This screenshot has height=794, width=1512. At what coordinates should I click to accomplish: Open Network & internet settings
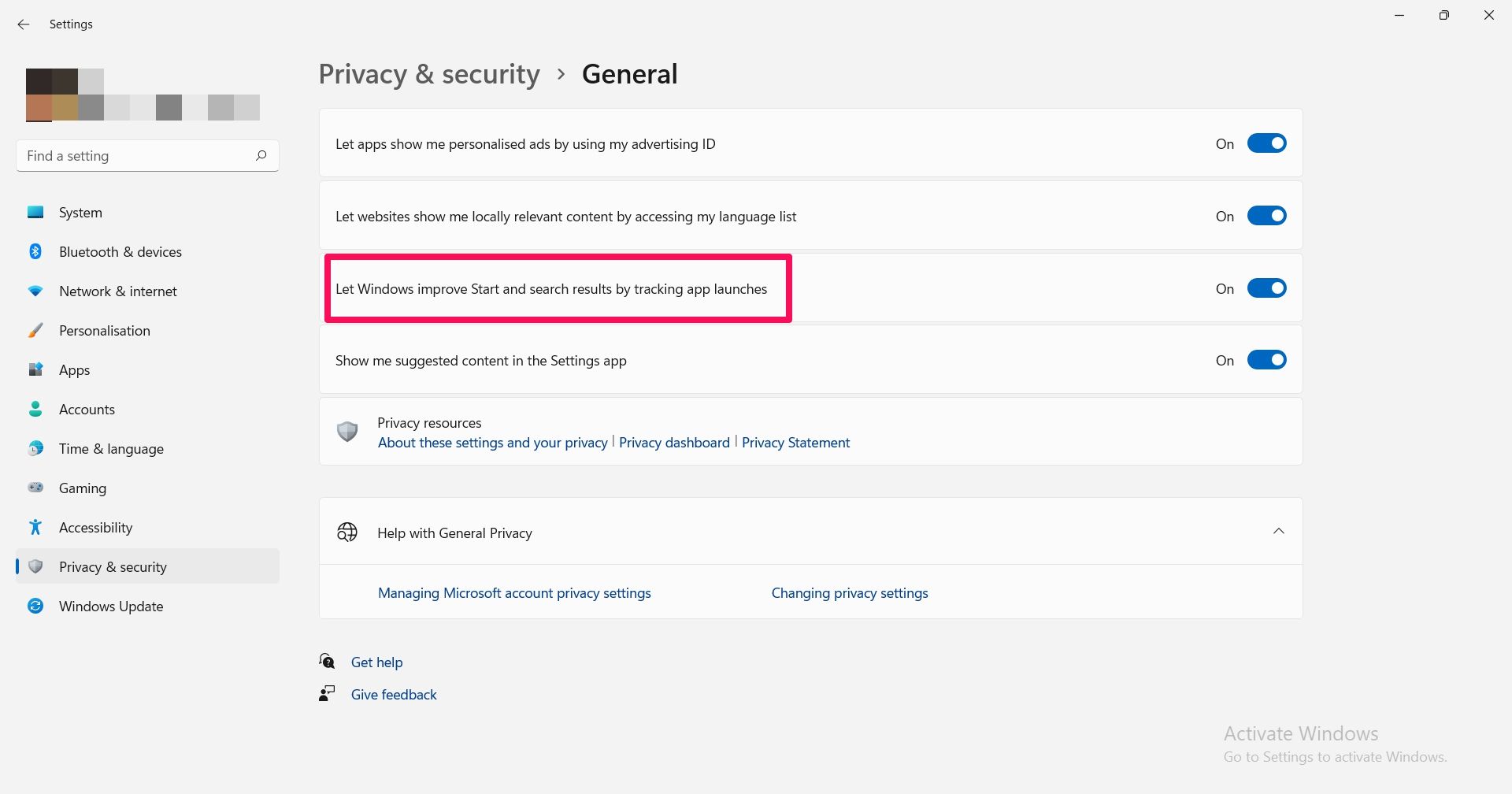tap(147, 291)
